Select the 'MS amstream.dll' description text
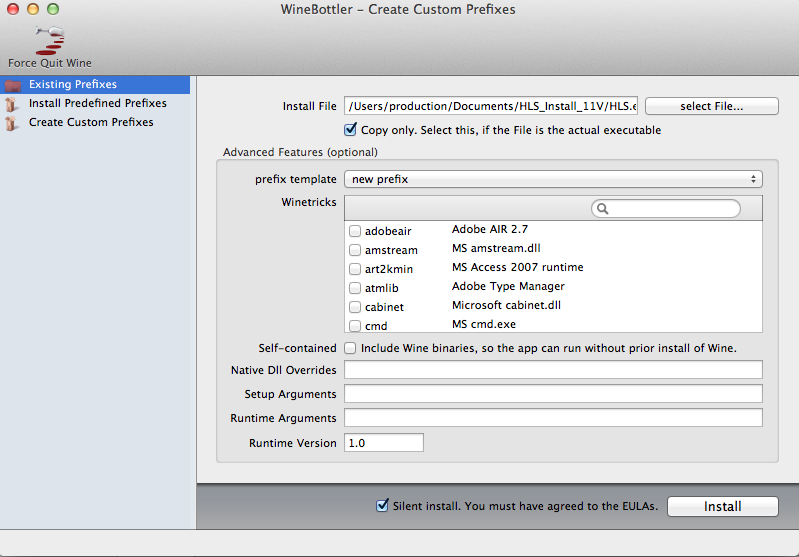799x557 pixels. (x=496, y=248)
